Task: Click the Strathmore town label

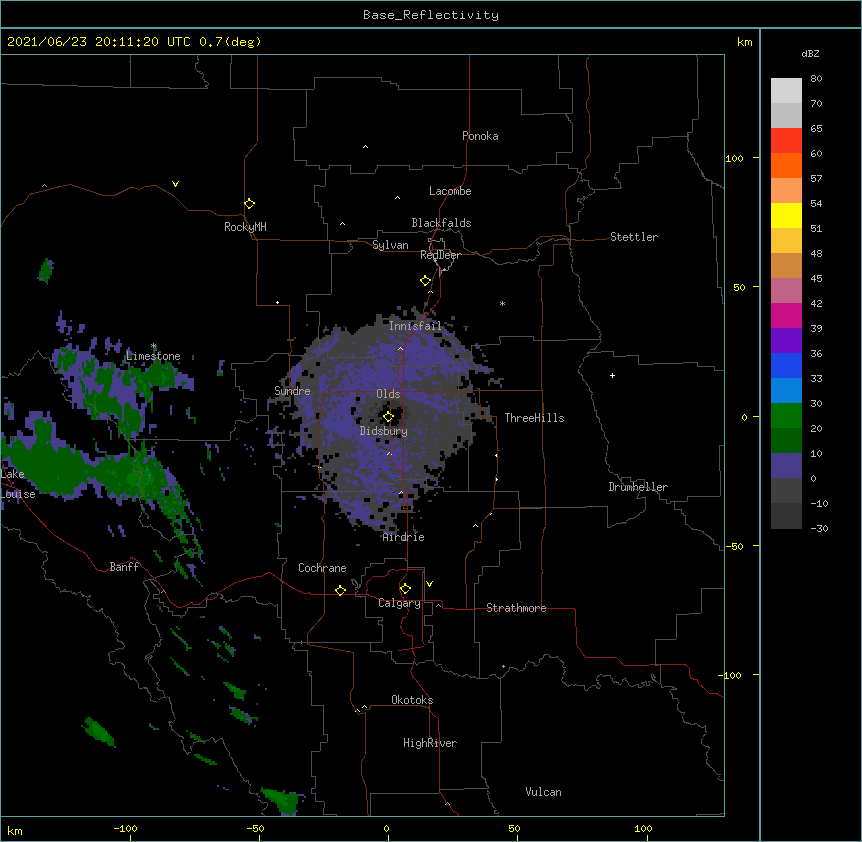Action: click(516, 608)
